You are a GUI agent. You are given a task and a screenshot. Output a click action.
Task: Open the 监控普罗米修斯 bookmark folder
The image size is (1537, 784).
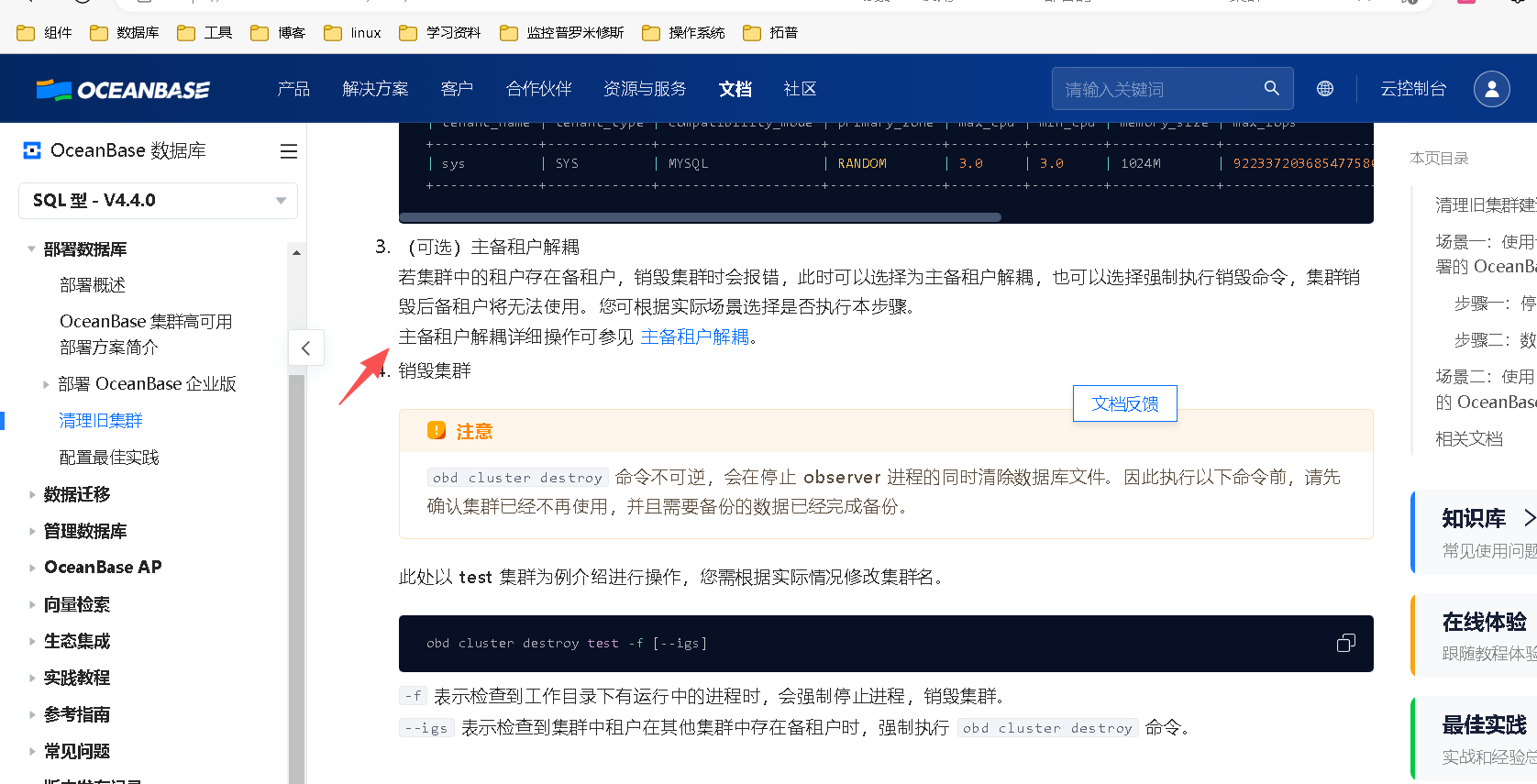click(x=562, y=33)
